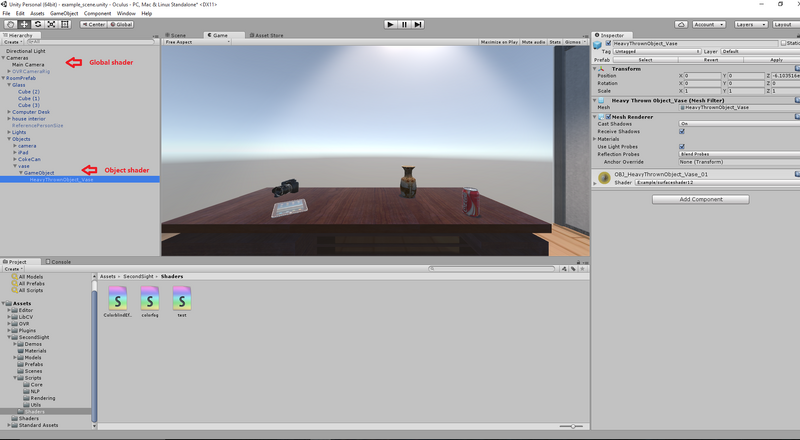Screen dimensions: 800x440
Task: Click the Hierarchy search field
Action: coord(90,42)
